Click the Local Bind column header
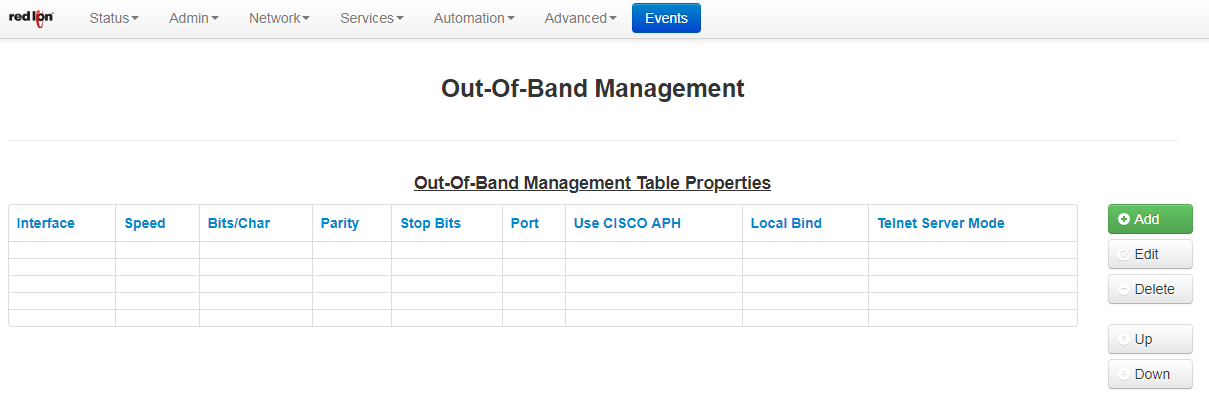The image size is (1209, 408). click(x=786, y=223)
